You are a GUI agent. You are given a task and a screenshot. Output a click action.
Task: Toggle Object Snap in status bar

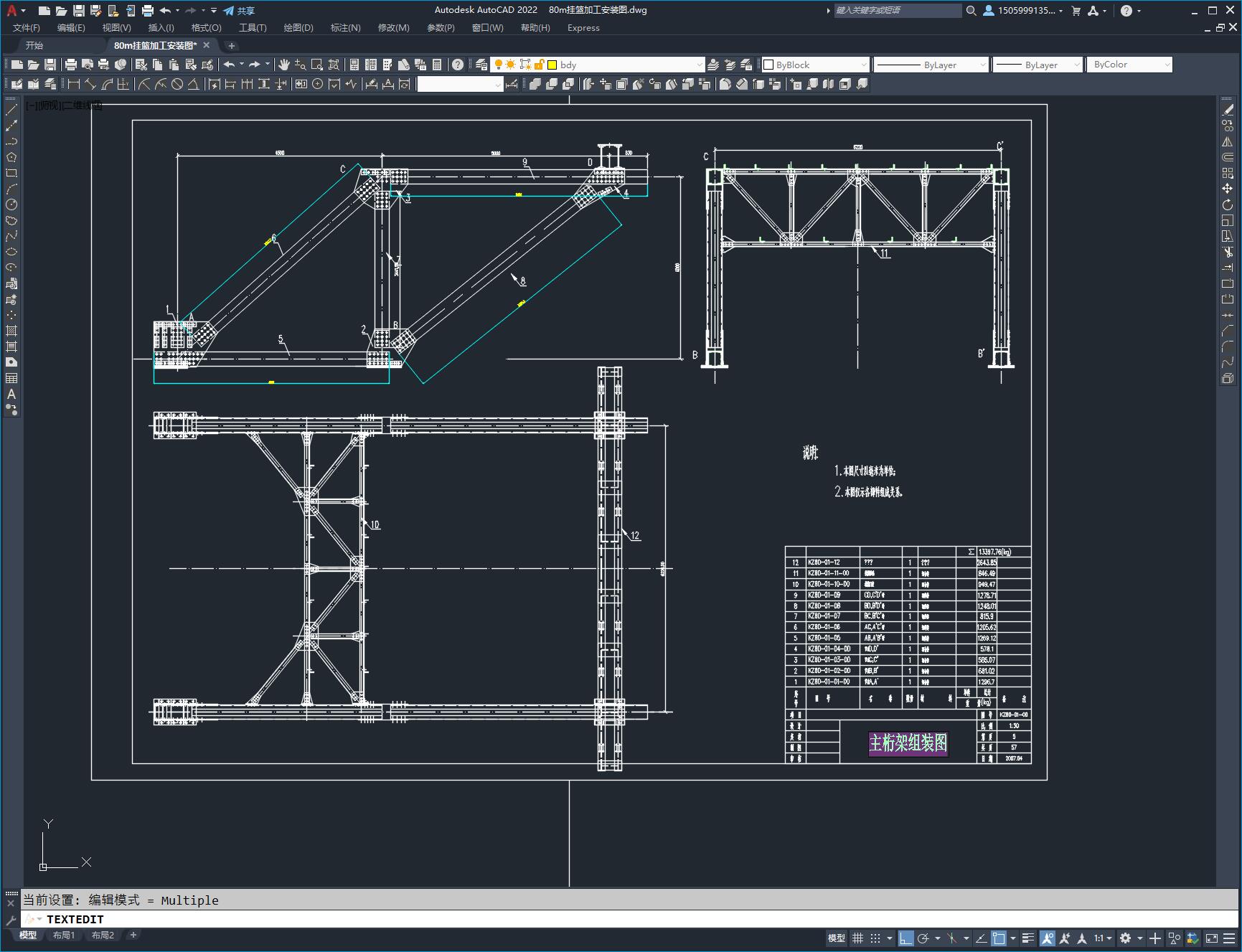(x=999, y=938)
